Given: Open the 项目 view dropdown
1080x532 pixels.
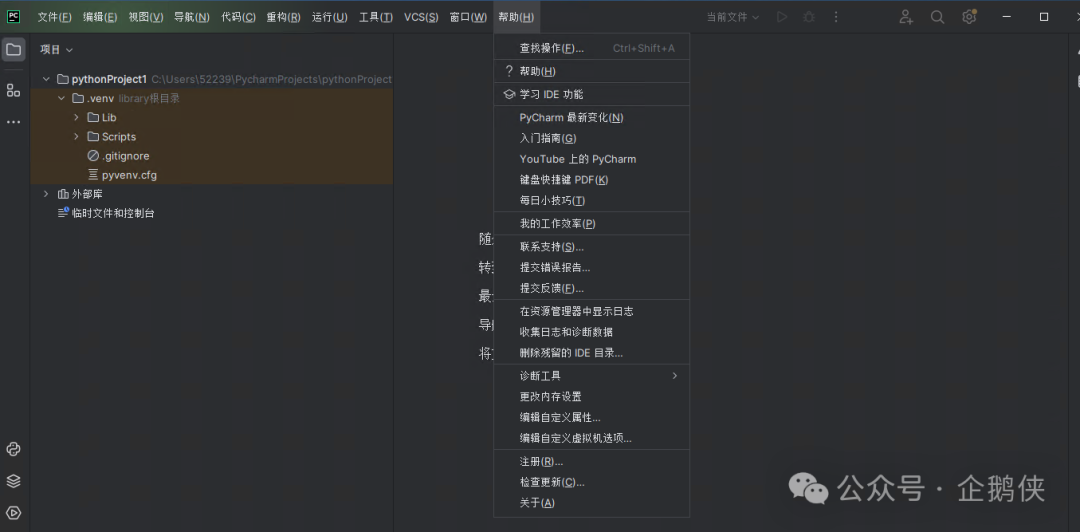Looking at the screenshot, I should click(56, 50).
